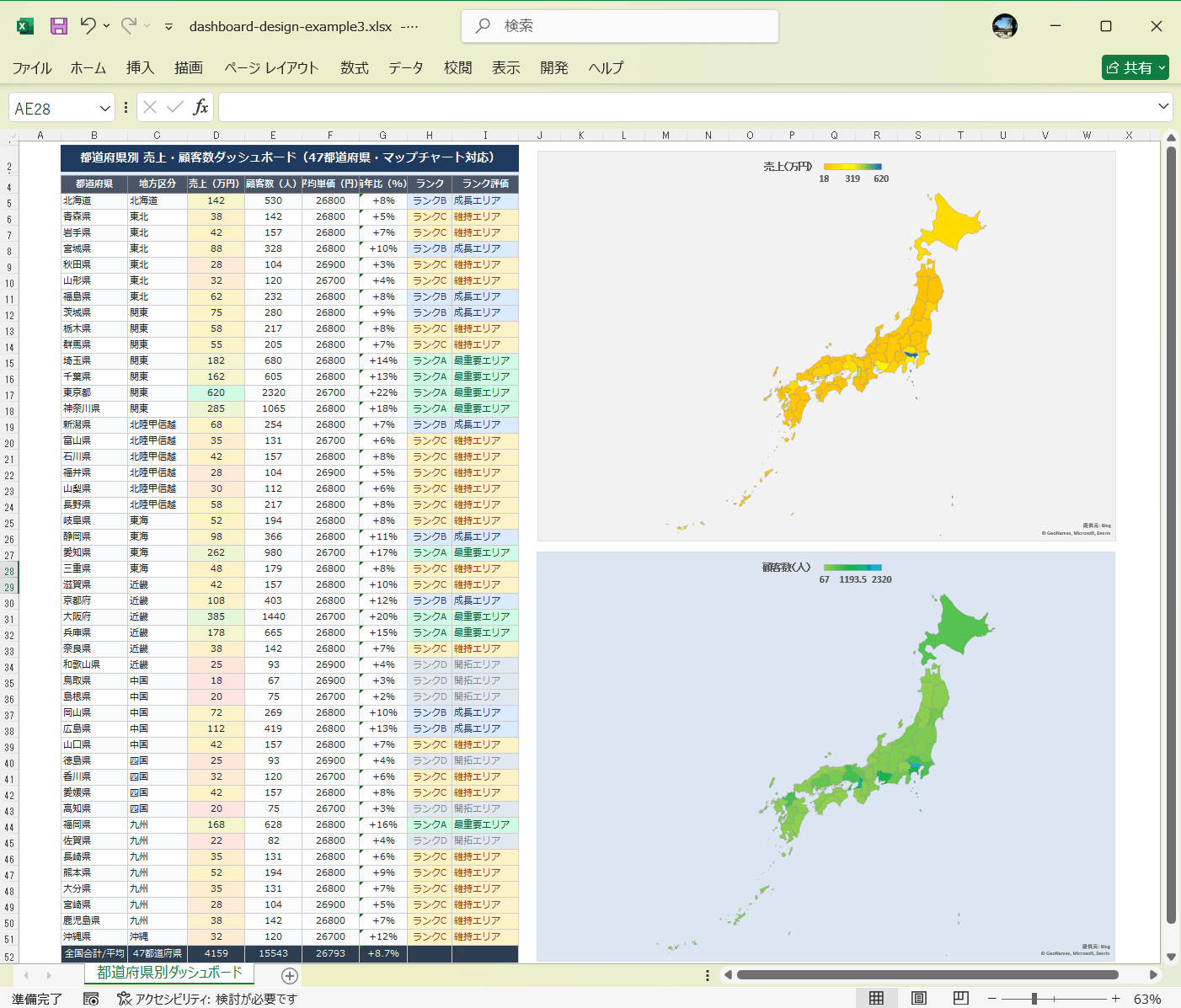
Task: Select the 売上(万円) map chart
Action: 826,346
